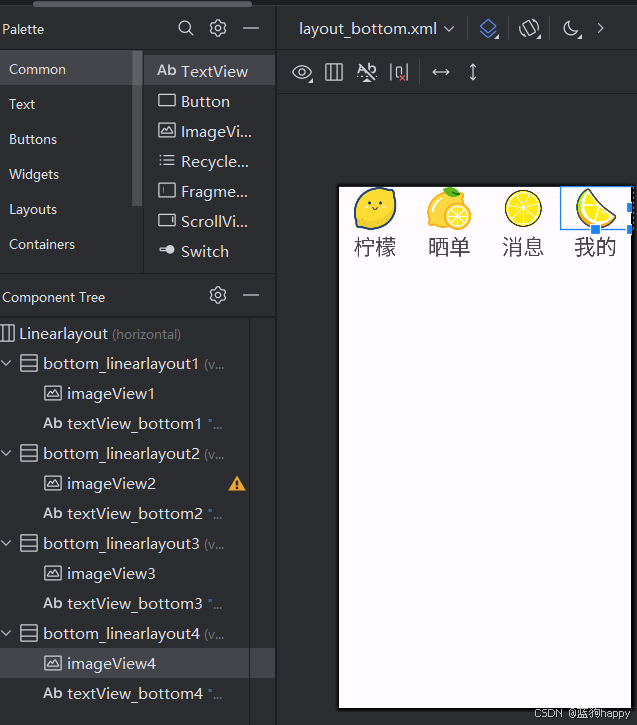Image resolution: width=637 pixels, height=725 pixels.
Task: Toggle night mode moon icon
Action: tap(572, 29)
